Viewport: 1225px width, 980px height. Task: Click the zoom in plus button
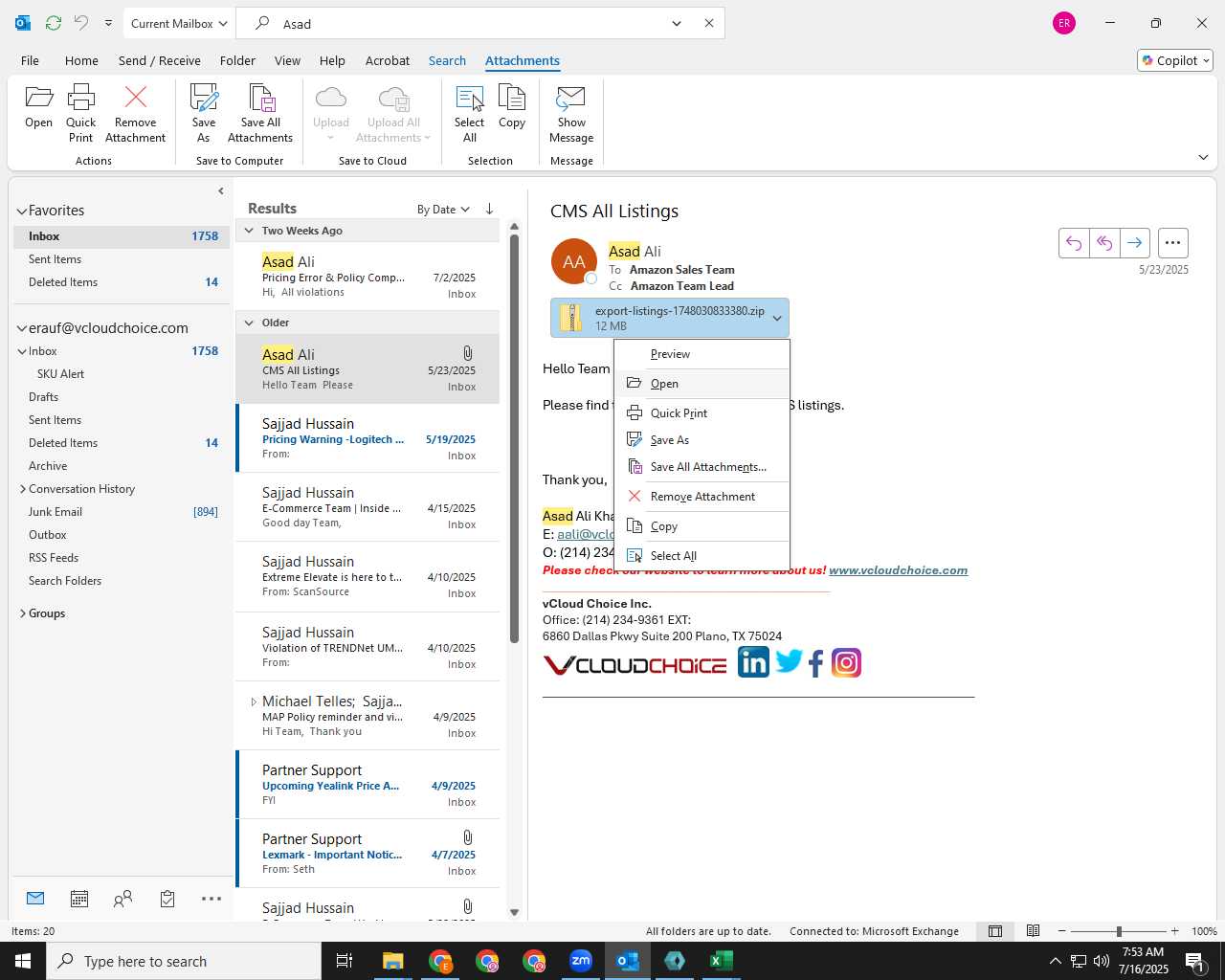tap(1174, 931)
